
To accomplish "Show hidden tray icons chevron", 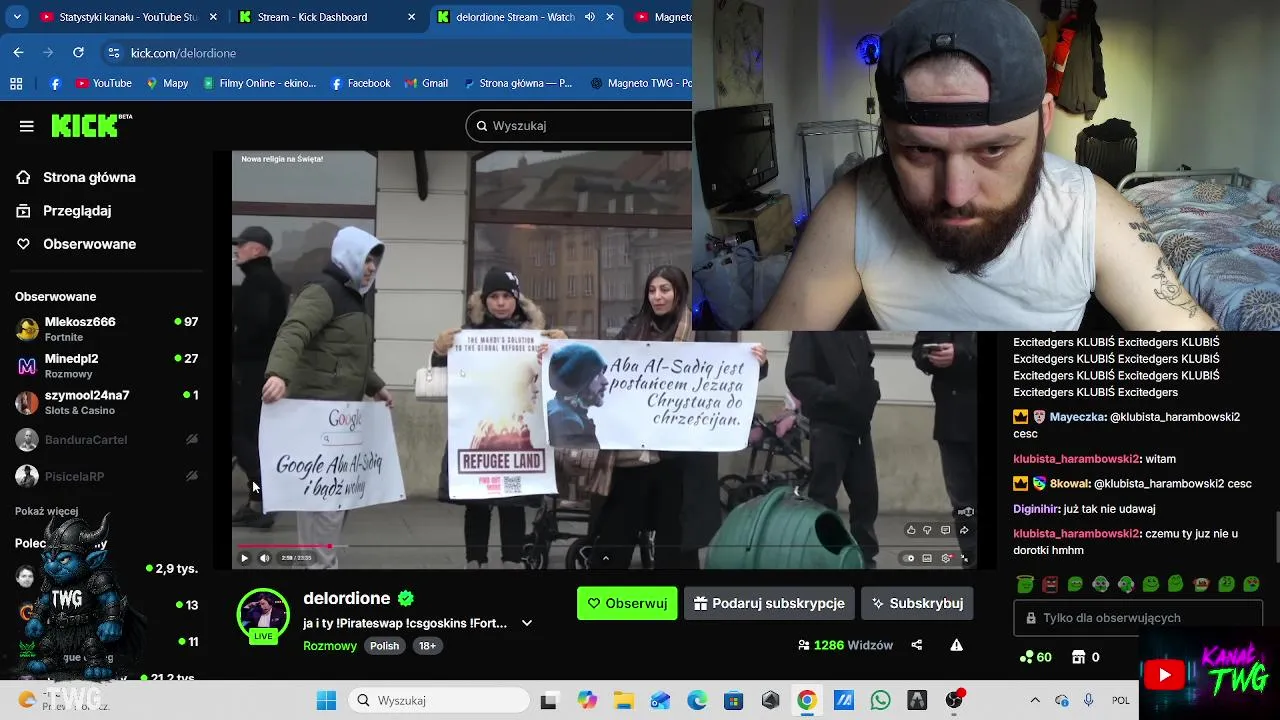I will pyautogui.click(x=1034, y=701).
